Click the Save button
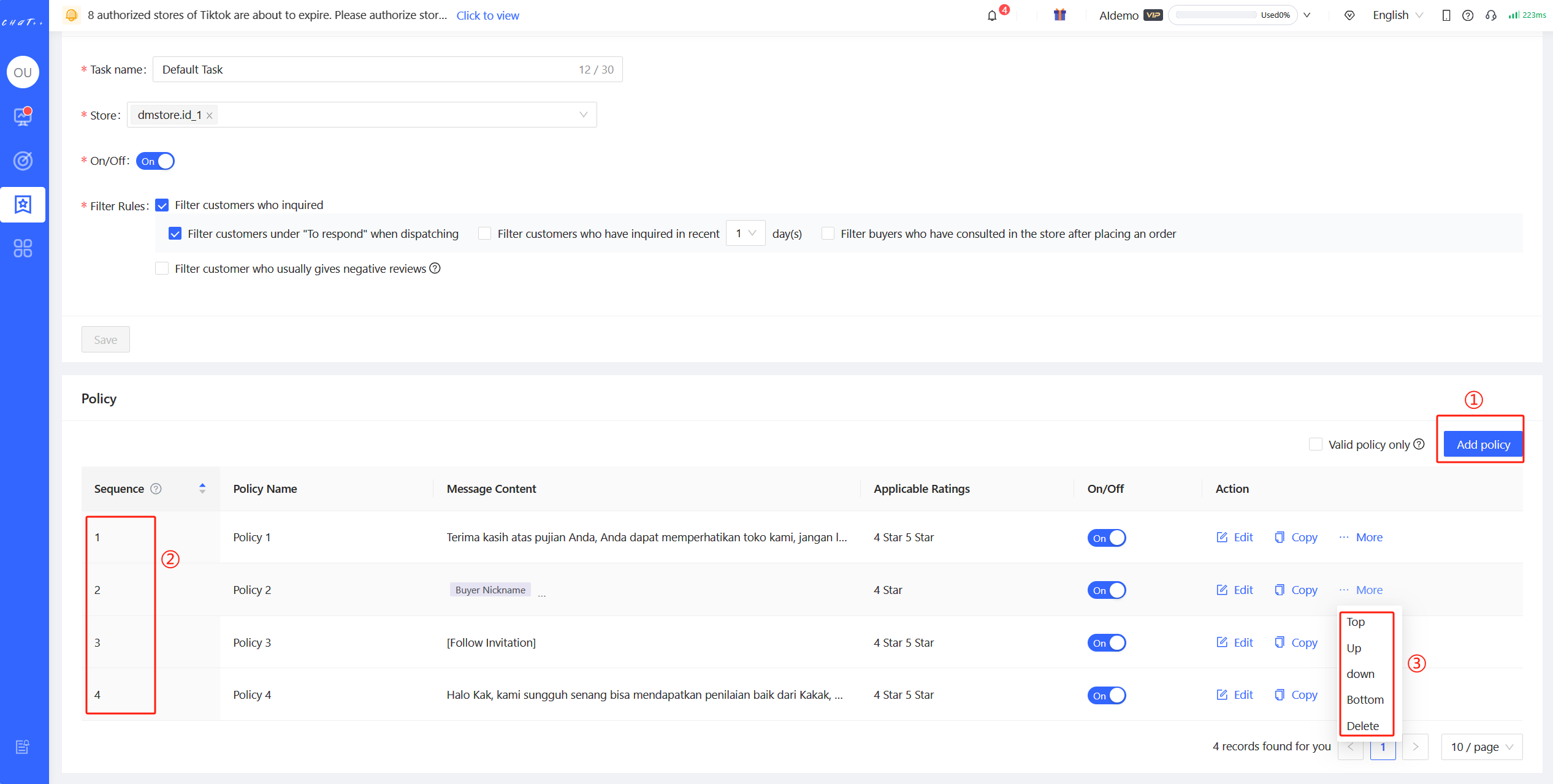Viewport: 1553px width, 784px height. tap(105, 340)
